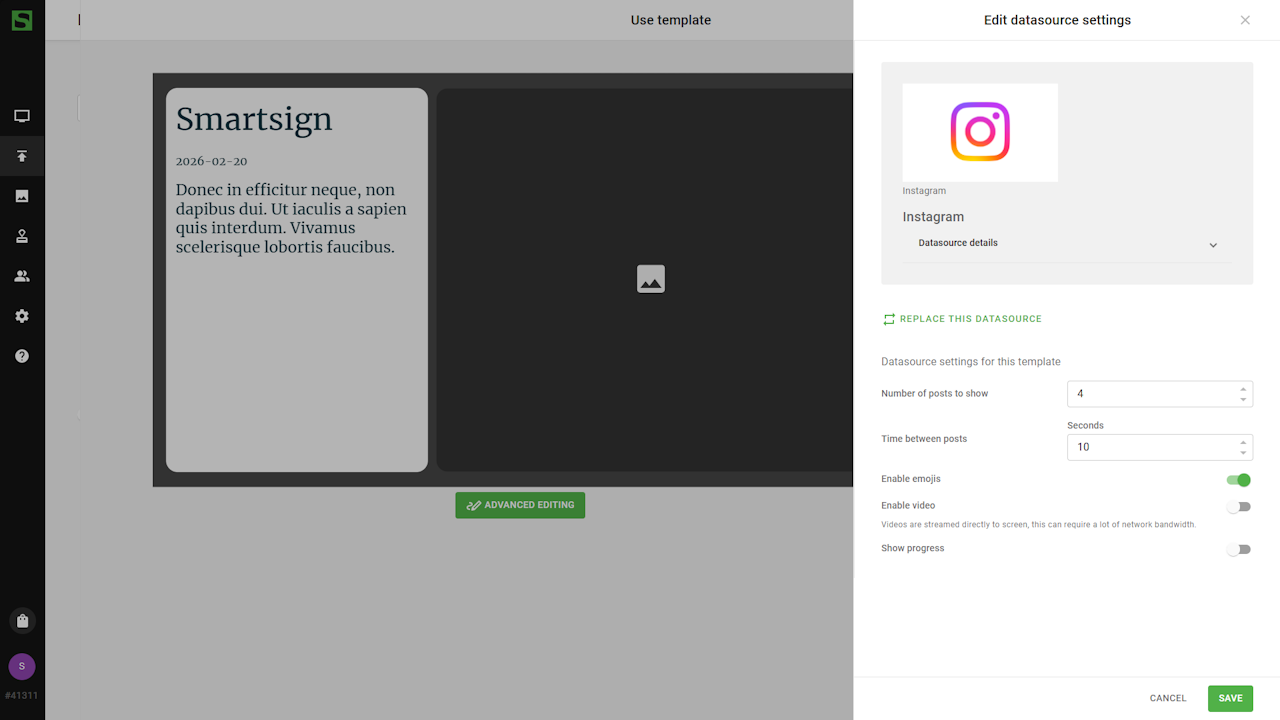1280x720 pixels.
Task: Turn on the Enable video toggle
Action: coord(1239,507)
